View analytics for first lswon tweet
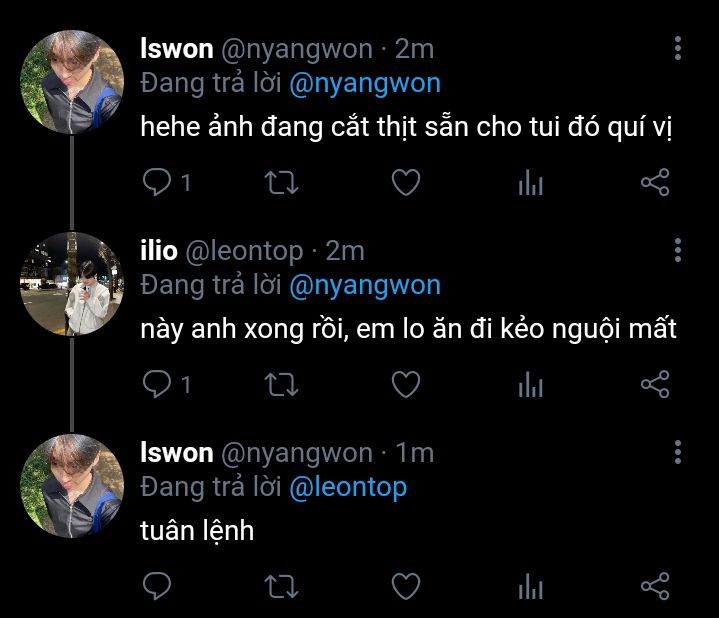Viewport: 719px width, 618px height. click(530, 183)
